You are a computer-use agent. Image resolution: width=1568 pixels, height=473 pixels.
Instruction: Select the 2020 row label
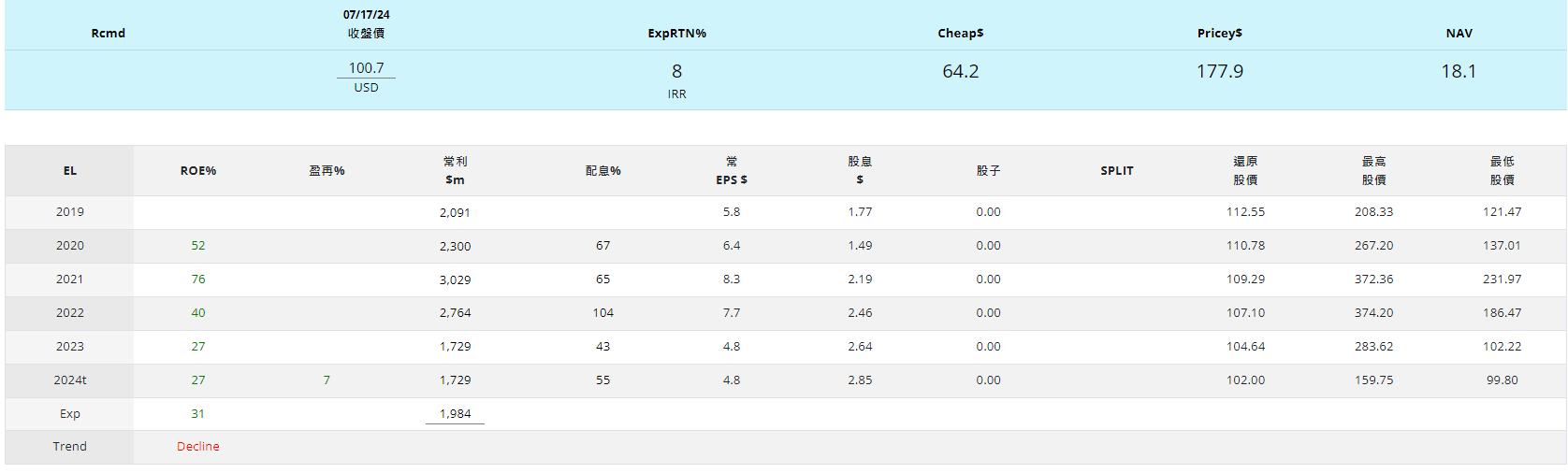[x=70, y=246]
